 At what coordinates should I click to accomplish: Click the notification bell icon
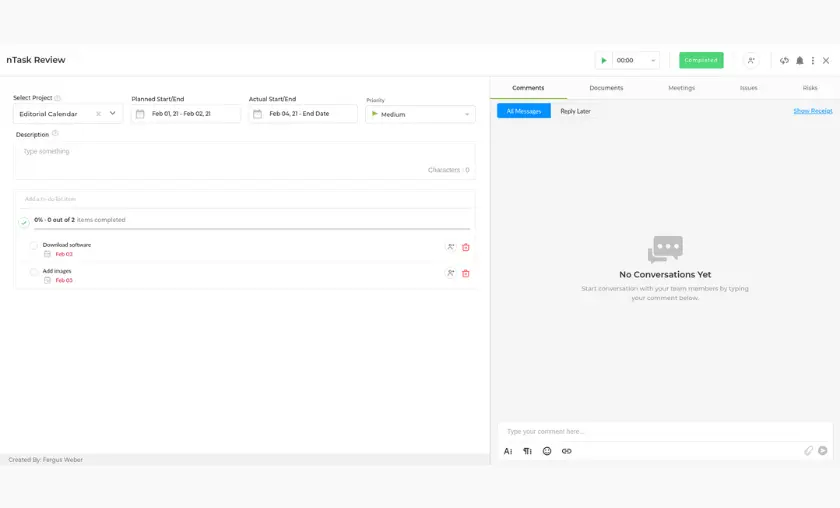coord(800,61)
